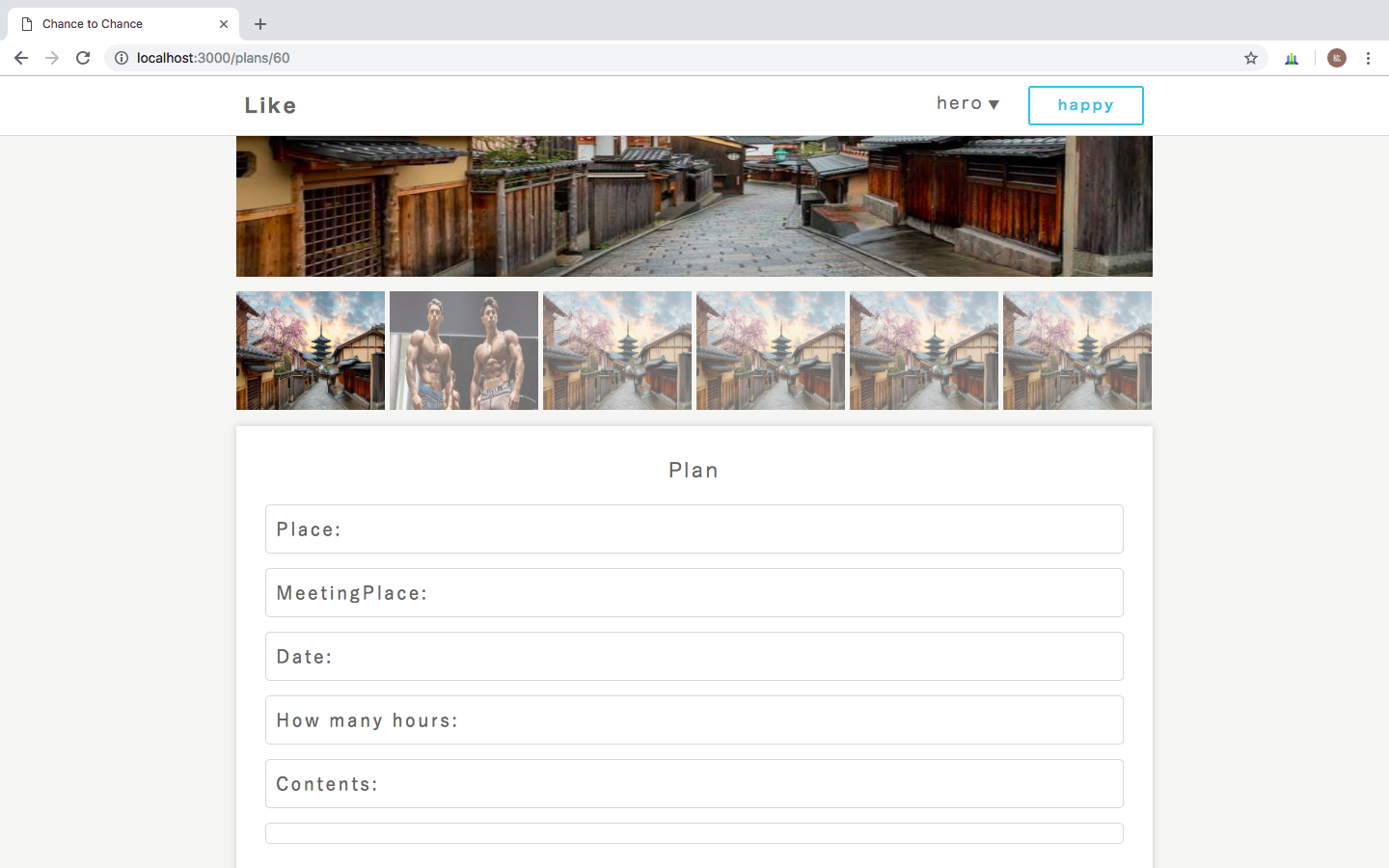Image resolution: width=1389 pixels, height=868 pixels.
Task: Click the How many hours field
Action: [x=694, y=719]
